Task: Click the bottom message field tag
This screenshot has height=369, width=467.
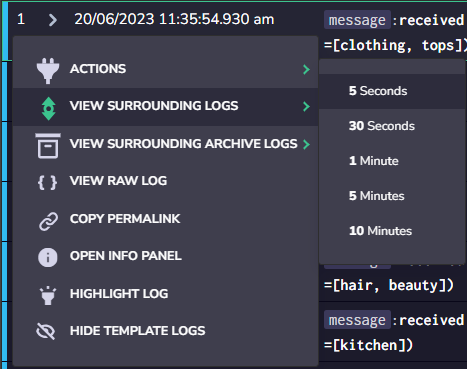Action: (357, 320)
